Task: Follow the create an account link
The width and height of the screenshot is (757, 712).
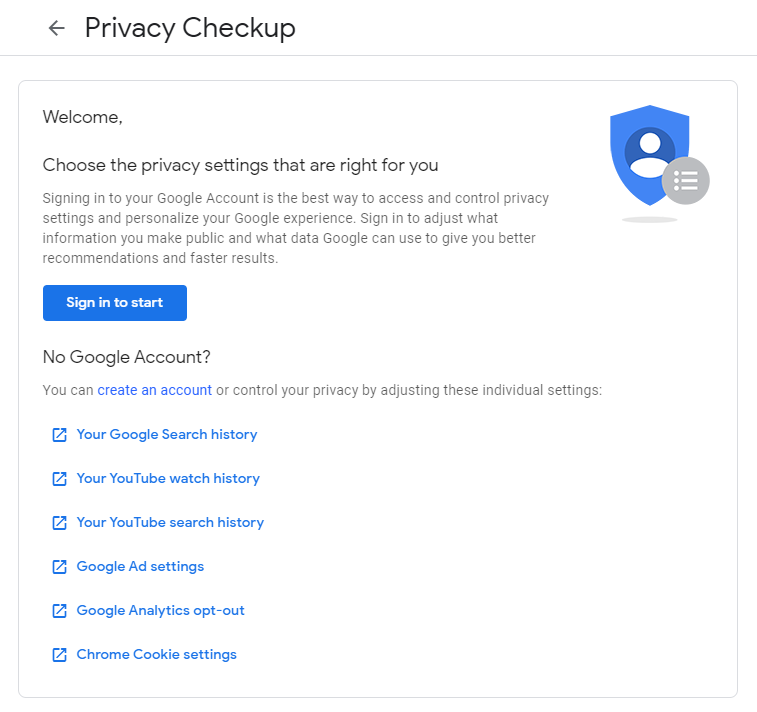Action: [x=154, y=390]
